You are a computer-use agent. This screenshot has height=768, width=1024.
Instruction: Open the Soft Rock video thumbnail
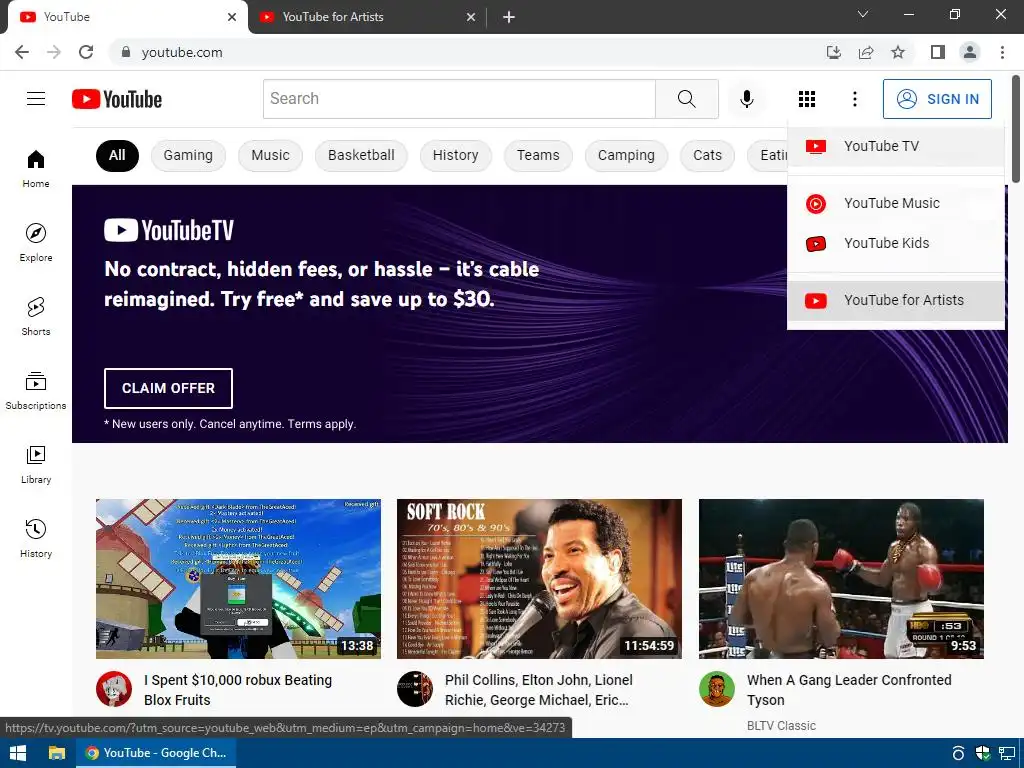[x=539, y=579]
